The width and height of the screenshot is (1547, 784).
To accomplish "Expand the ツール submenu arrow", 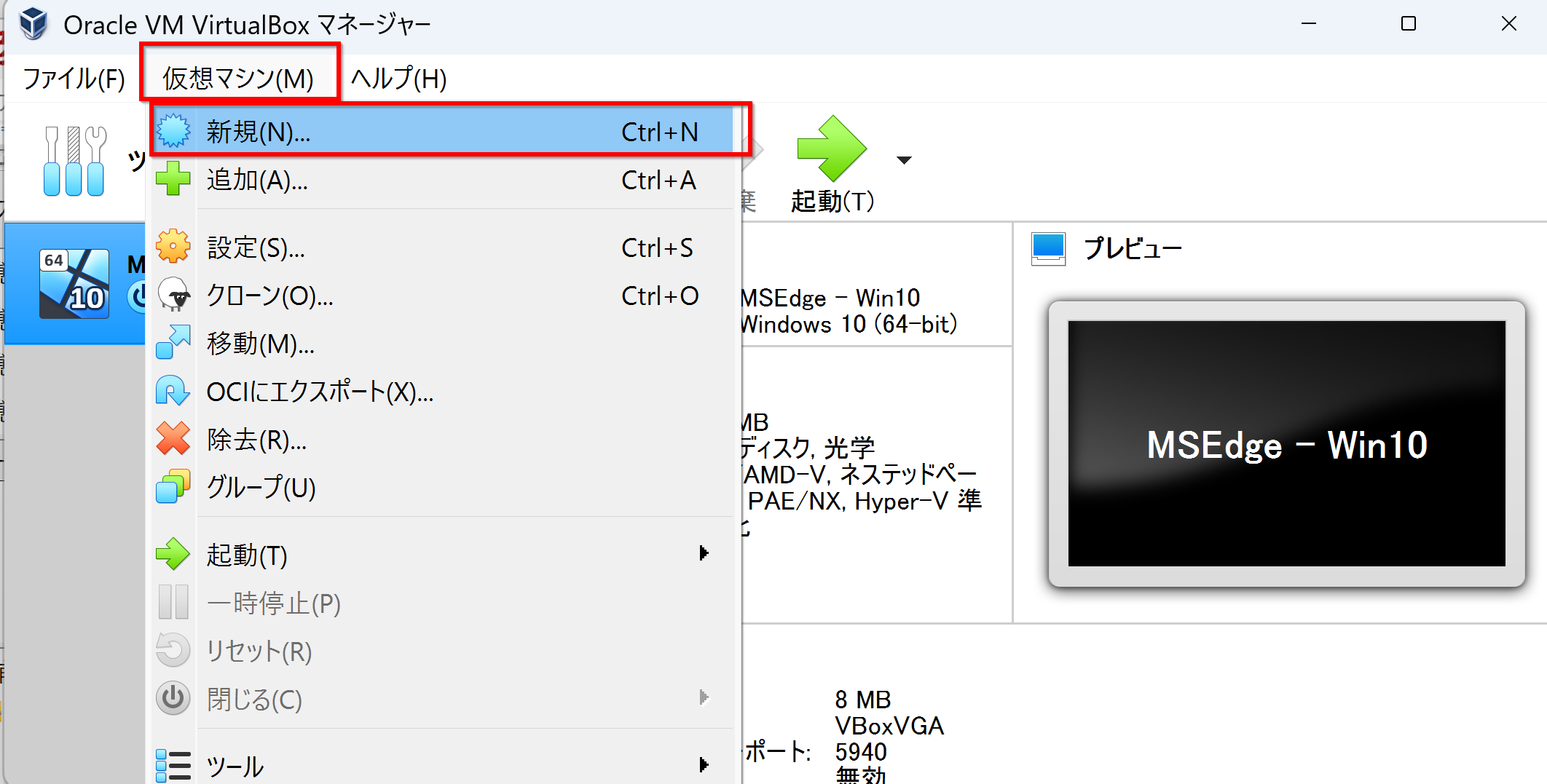I will click(704, 764).
